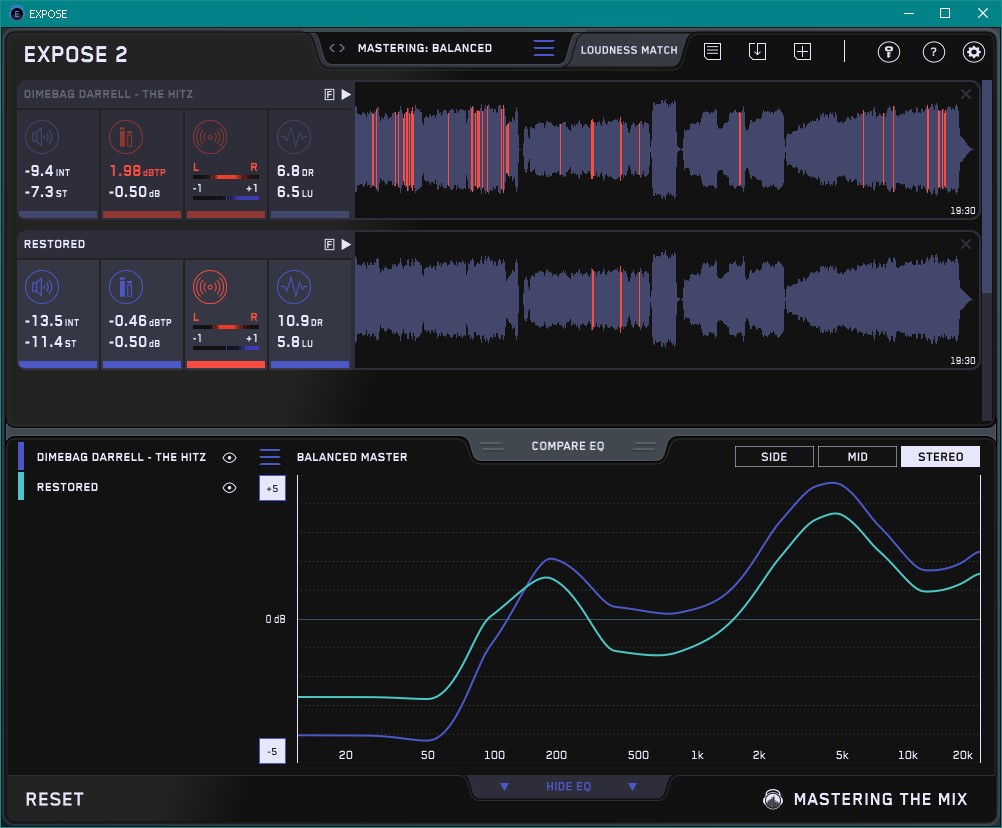Click the Reset button
Image resolution: width=1002 pixels, height=828 pixels.
coord(55,799)
